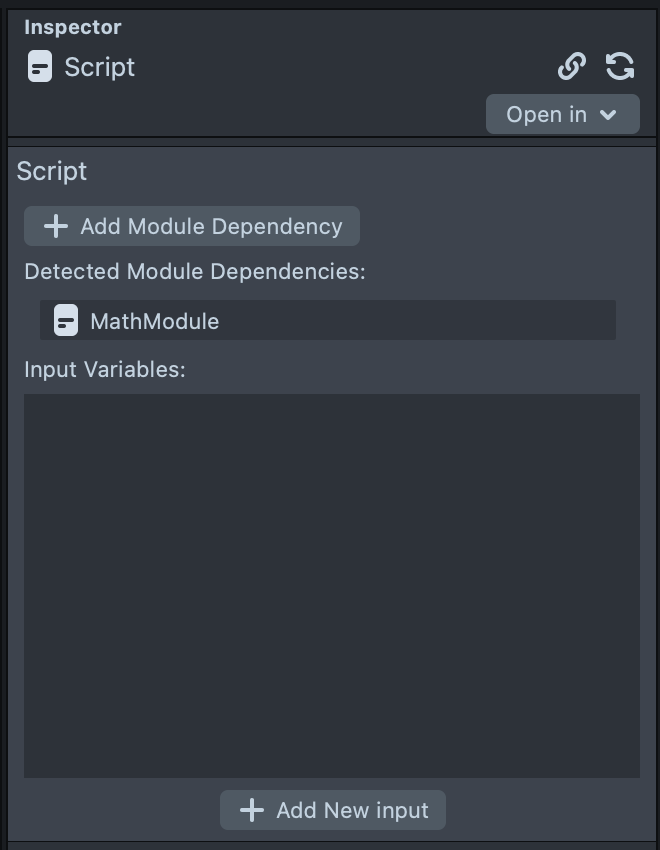Image resolution: width=660 pixels, height=850 pixels.
Task: Click the chain link icon
Action: 571,67
